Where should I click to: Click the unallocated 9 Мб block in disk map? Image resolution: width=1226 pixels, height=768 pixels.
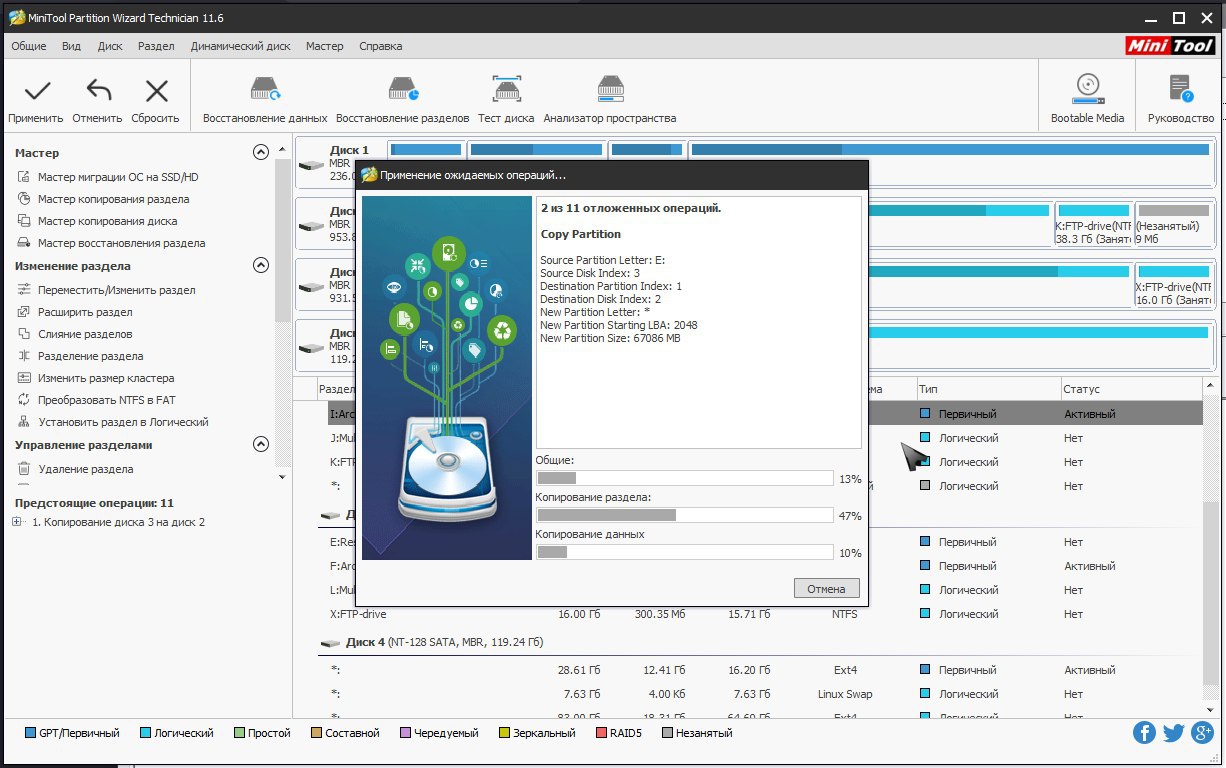1172,226
